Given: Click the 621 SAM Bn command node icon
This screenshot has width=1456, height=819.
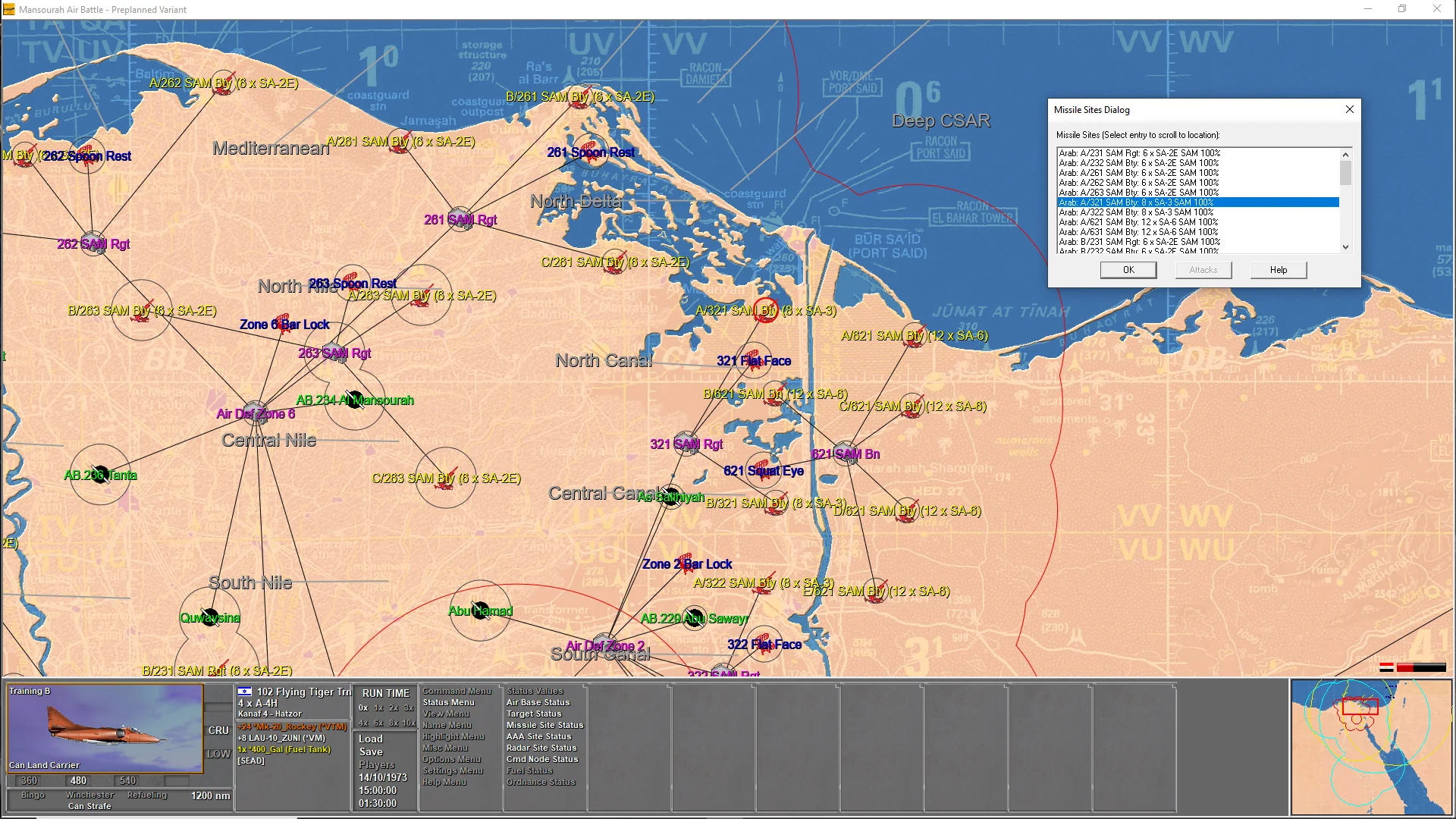Looking at the screenshot, I should 846,454.
